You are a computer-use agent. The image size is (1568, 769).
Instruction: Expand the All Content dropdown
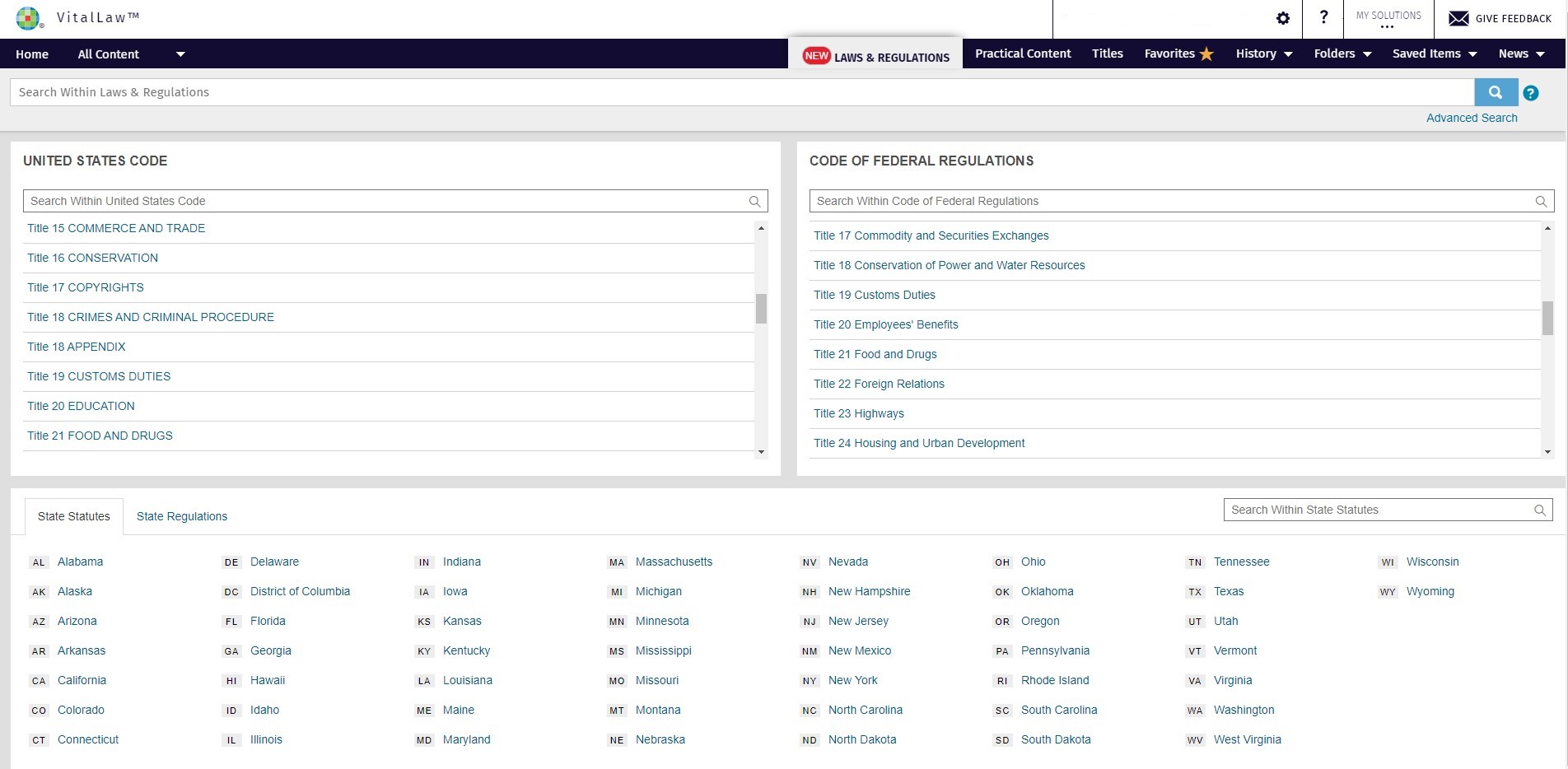tap(180, 54)
